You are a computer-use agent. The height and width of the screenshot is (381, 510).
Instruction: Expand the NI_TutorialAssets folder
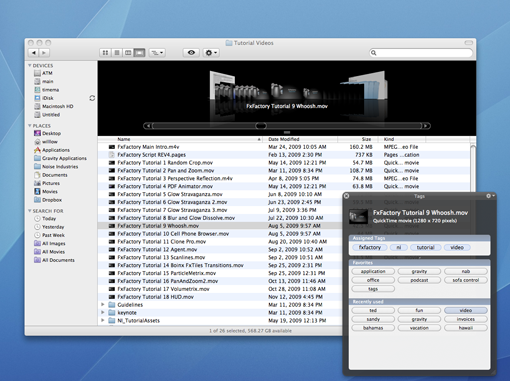(x=103, y=321)
